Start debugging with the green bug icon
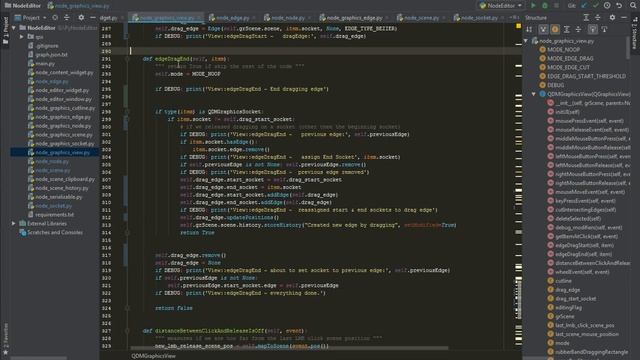The image size is (640, 360). pyautogui.click(x=544, y=6)
